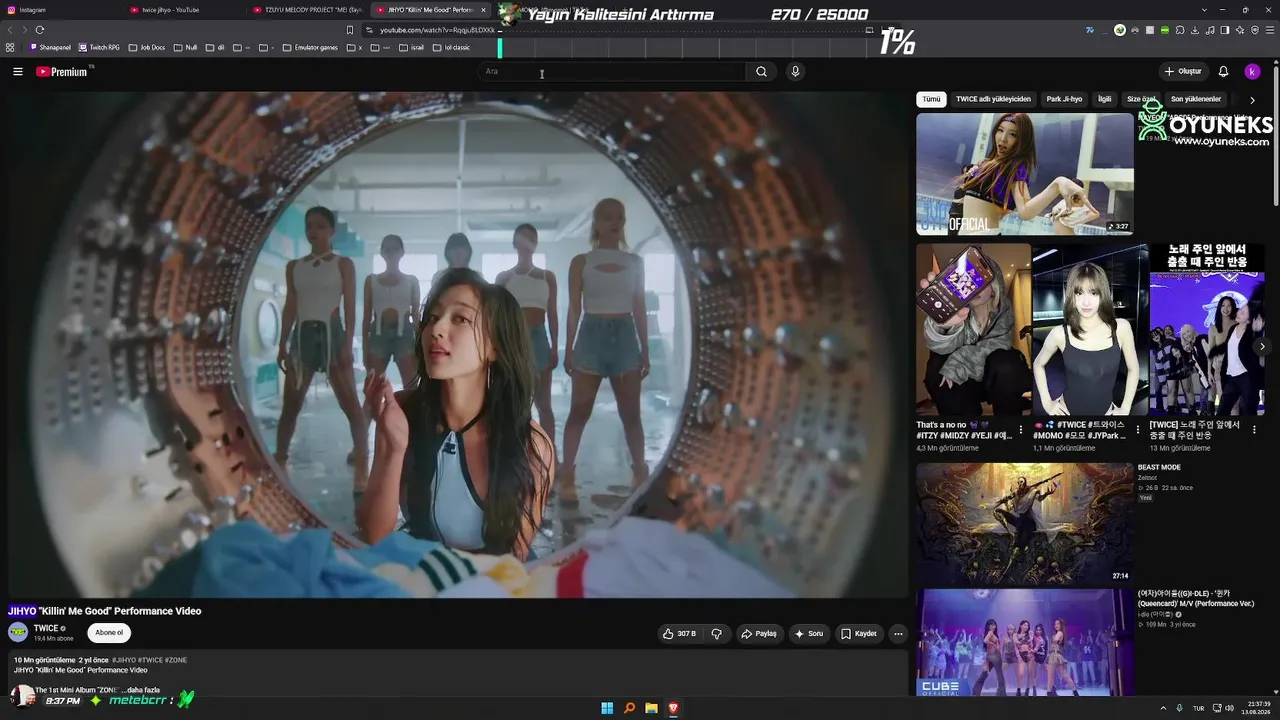Like the video with thumbs up
The height and width of the screenshot is (720, 1280).
(x=679, y=633)
